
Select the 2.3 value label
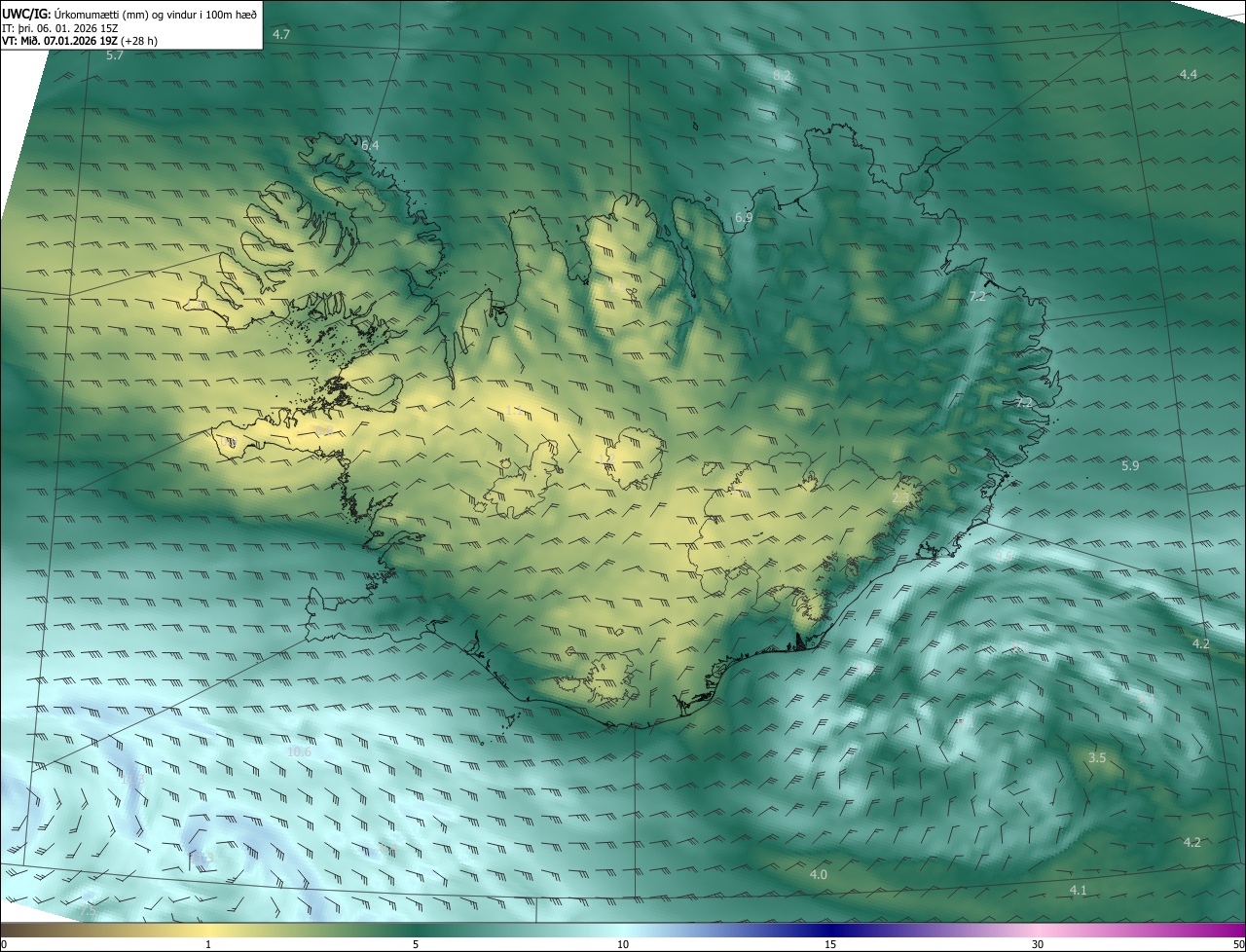tap(901, 497)
